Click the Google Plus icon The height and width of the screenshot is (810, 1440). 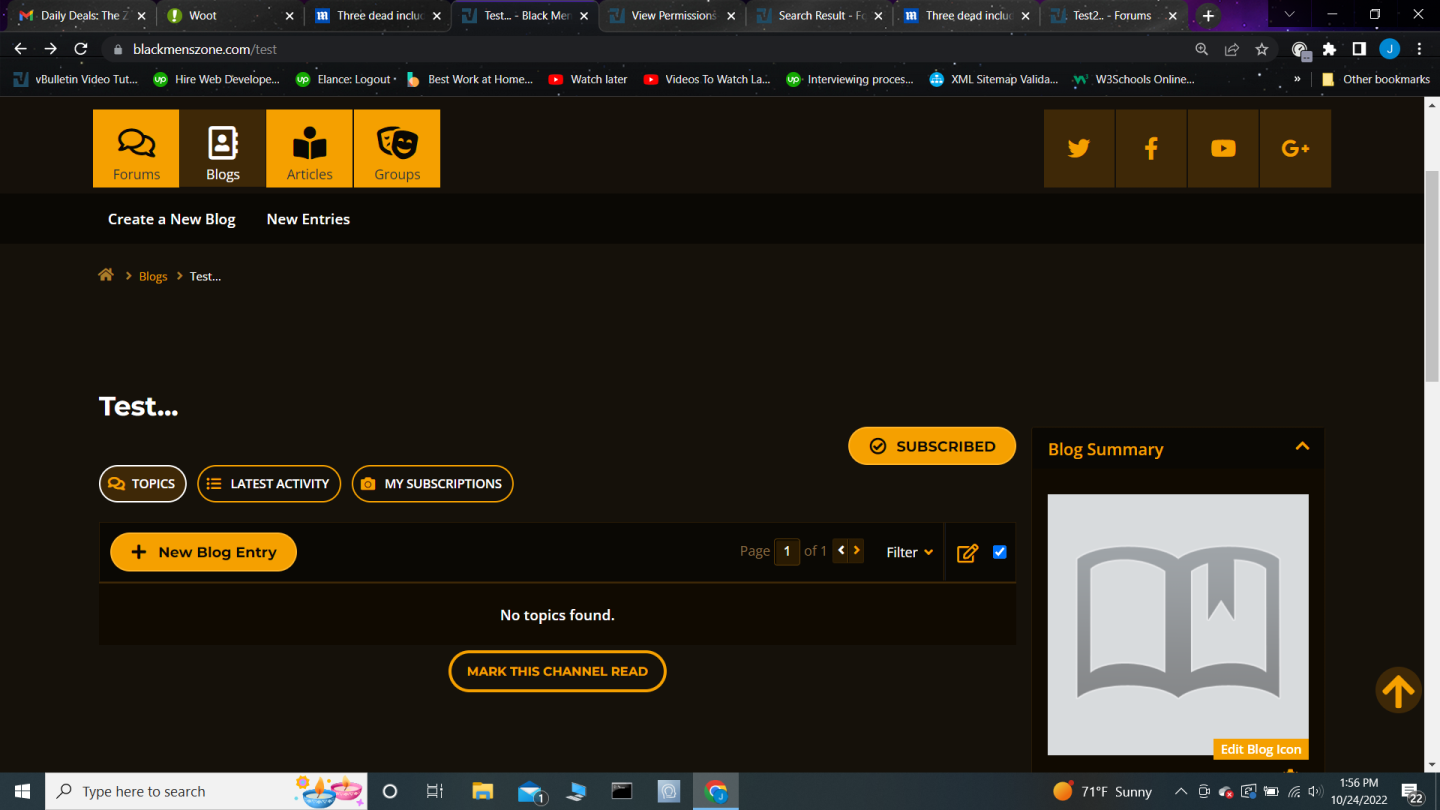coord(1295,149)
